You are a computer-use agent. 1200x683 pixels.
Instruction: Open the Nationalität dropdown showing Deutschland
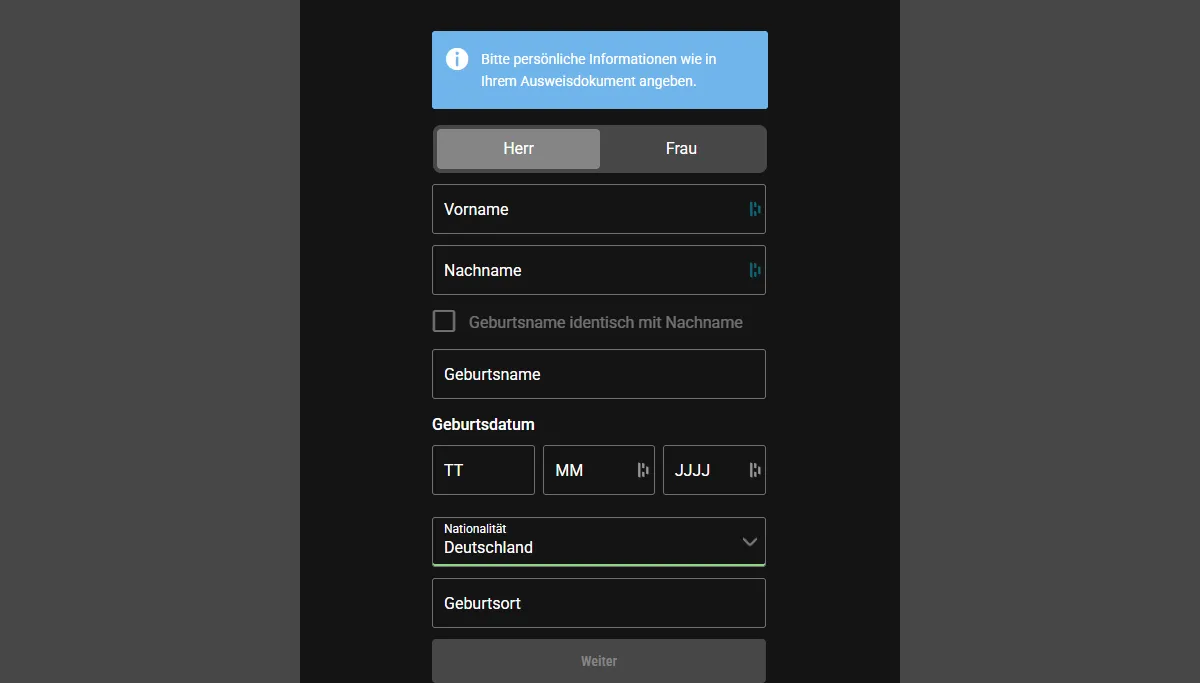(x=599, y=541)
